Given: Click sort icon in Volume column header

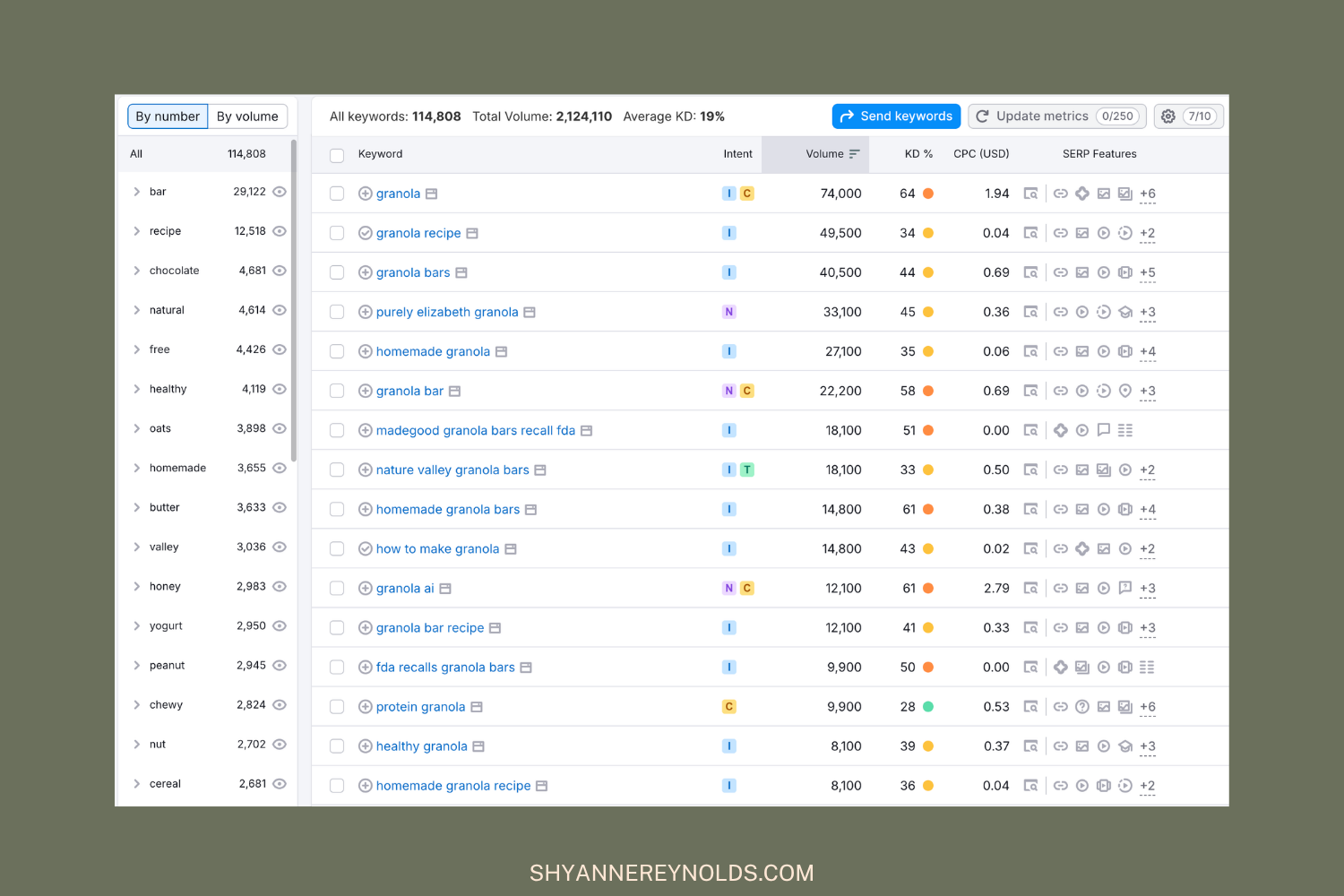Looking at the screenshot, I should pyautogui.click(x=854, y=154).
